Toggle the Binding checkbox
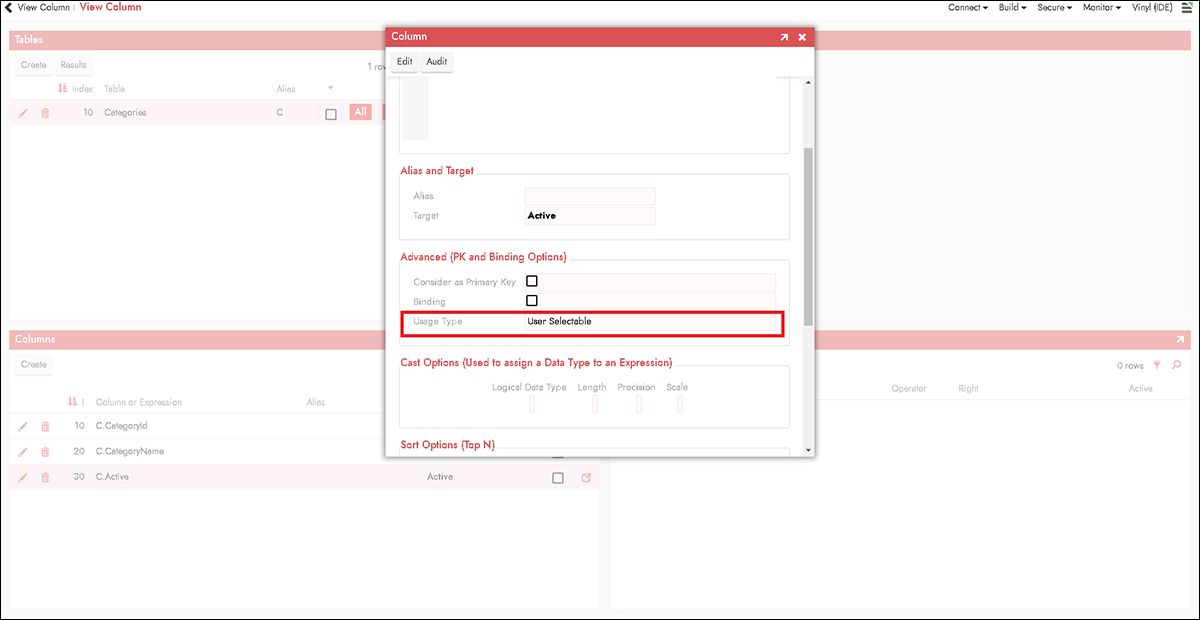The image size is (1200, 620). [x=532, y=300]
